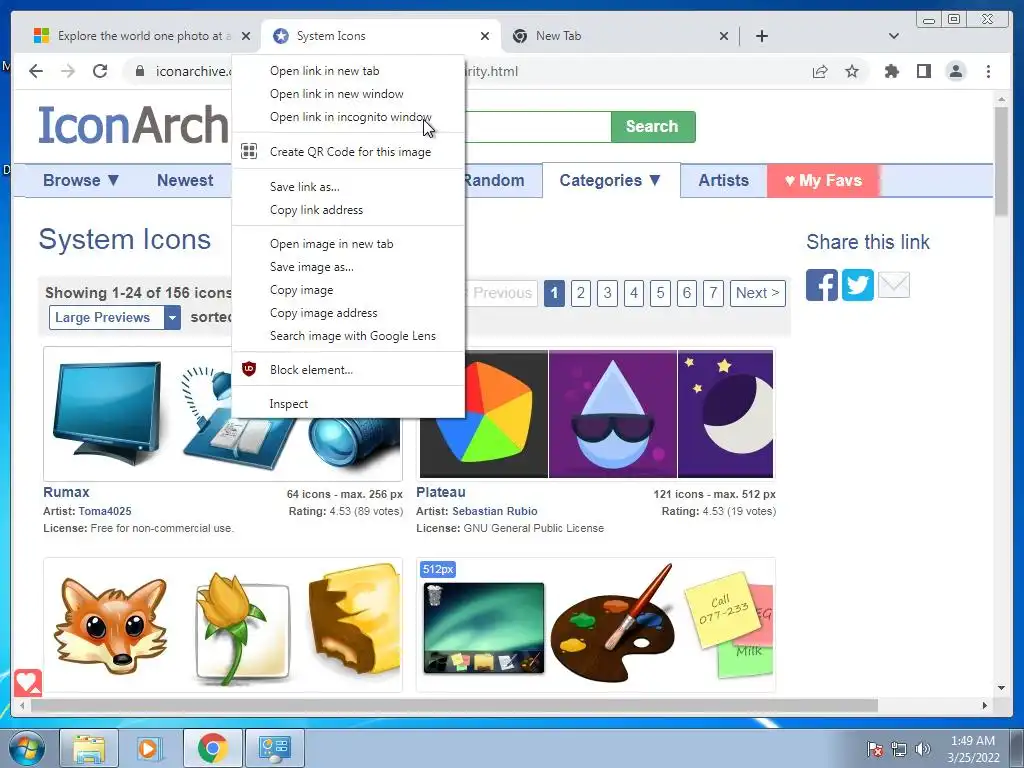Share this link on Twitter
The image size is (1024, 768).
coord(857,285)
